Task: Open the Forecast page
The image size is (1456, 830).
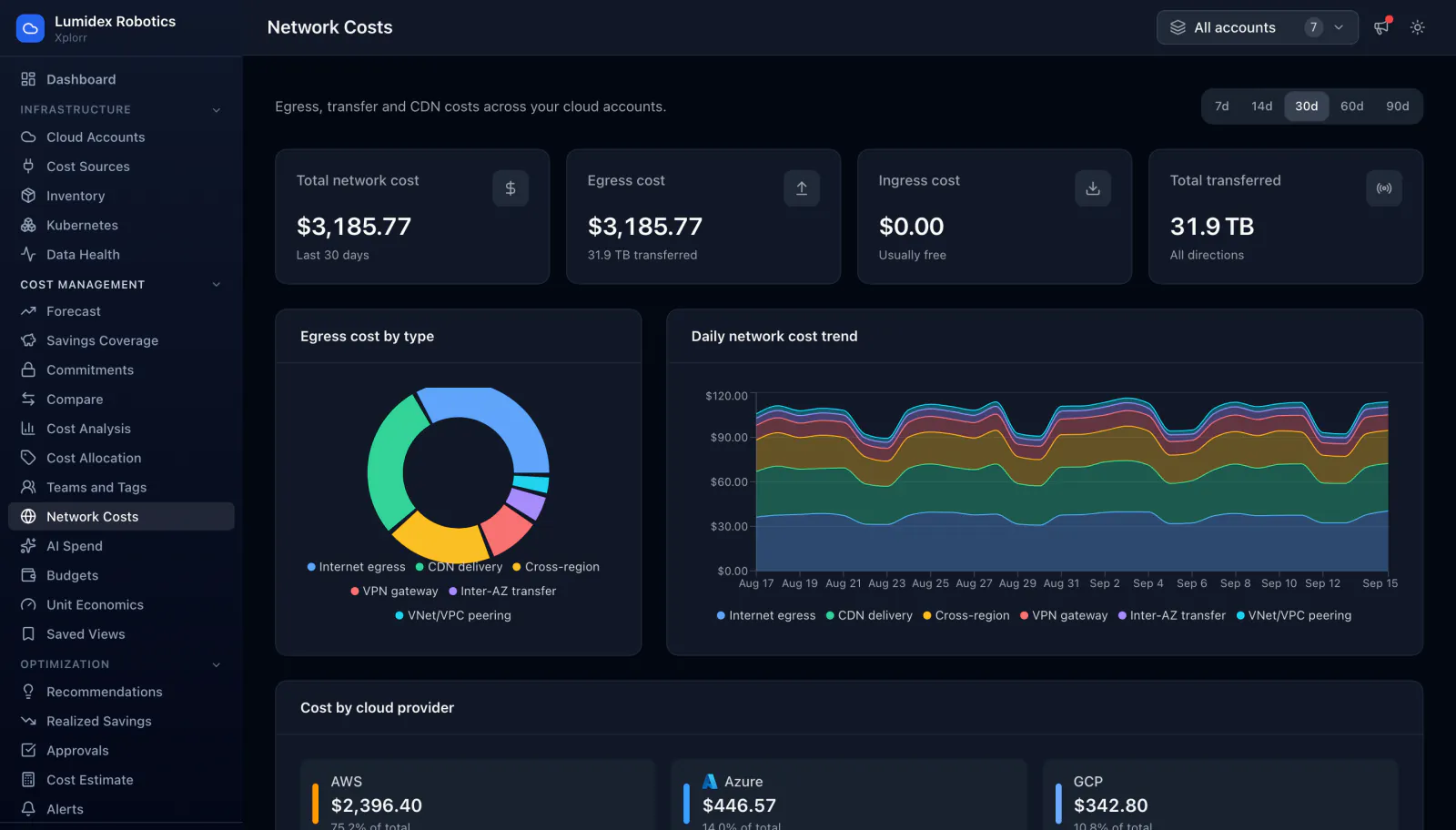Action: 121,311
